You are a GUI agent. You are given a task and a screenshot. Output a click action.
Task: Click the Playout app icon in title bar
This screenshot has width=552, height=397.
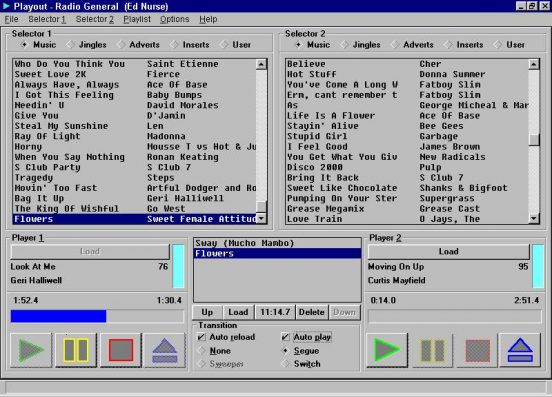pyautogui.click(x=6, y=6)
